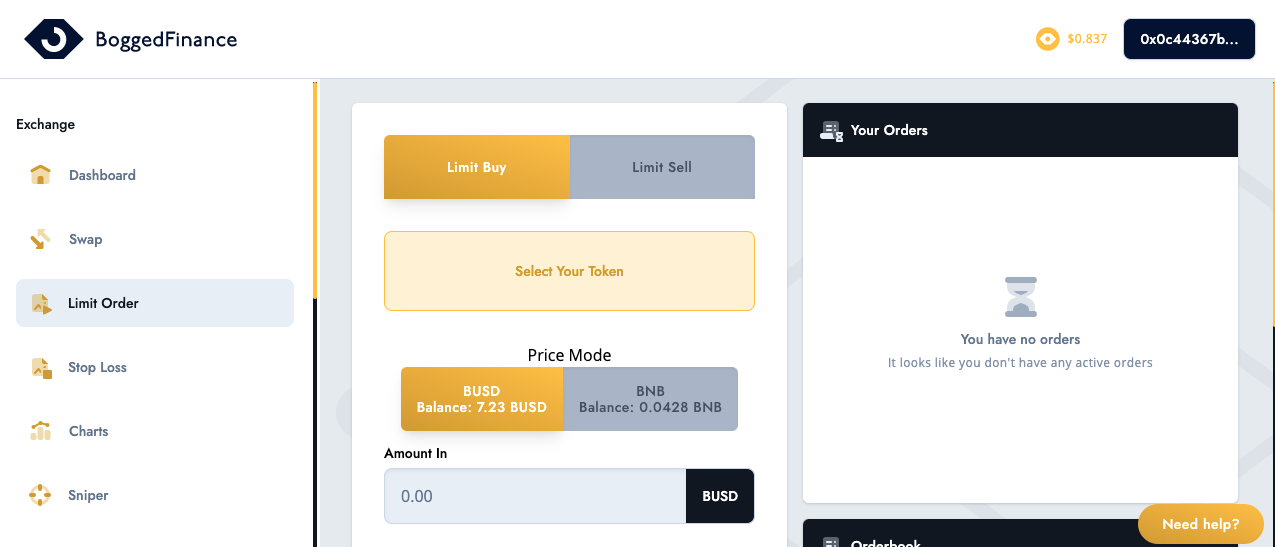Go to the Swap page
This screenshot has height=547, width=1275.
pyautogui.click(x=86, y=239)
